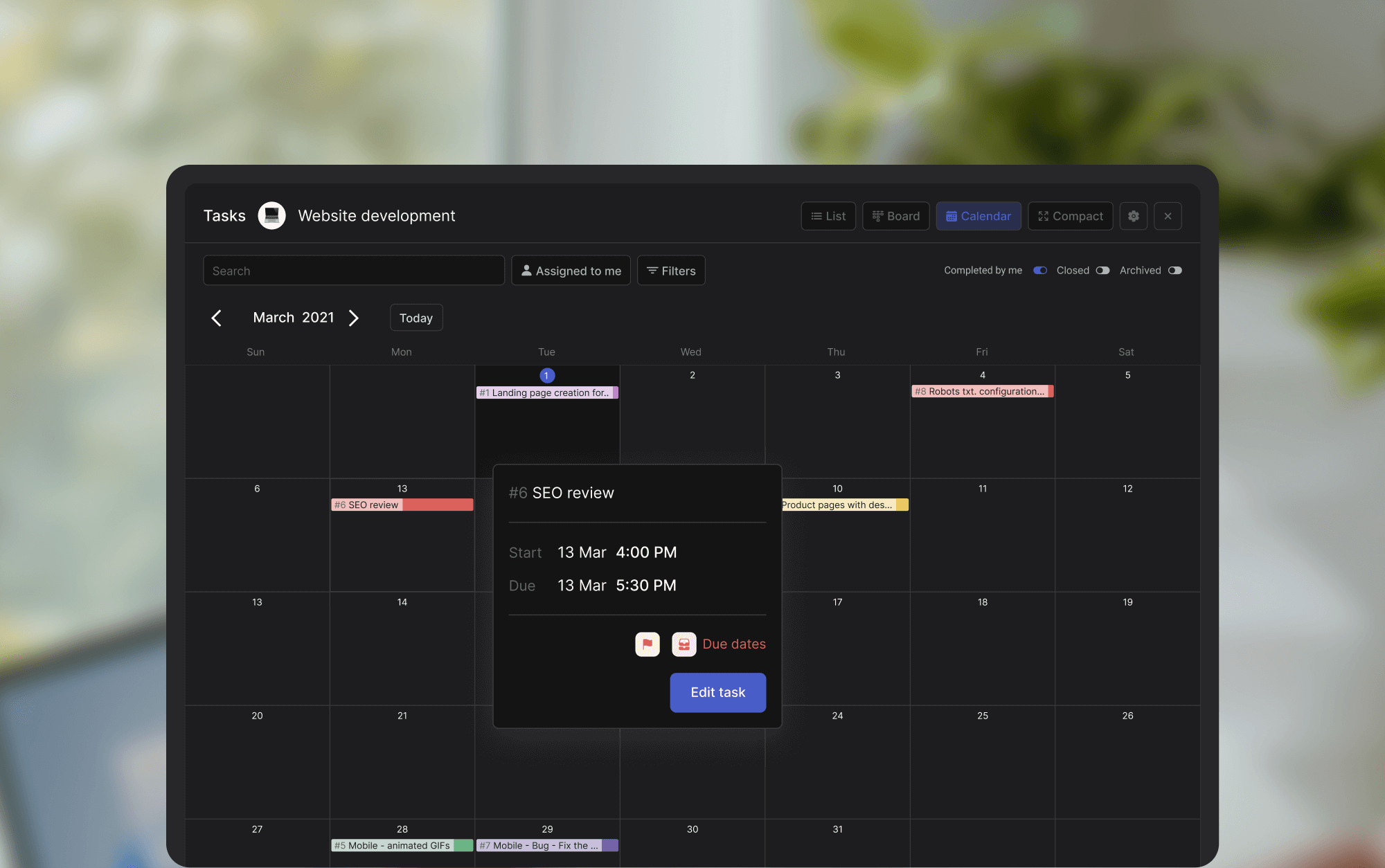The image size is (1385, 868).
Task: Click the red flag priority icon
Action: [x=647, y=644]
